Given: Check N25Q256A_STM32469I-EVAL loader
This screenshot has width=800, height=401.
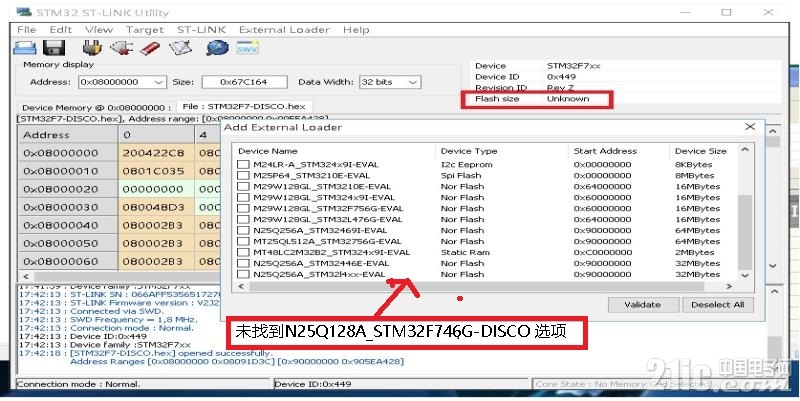Looking at the screenshot, I should pos(243,231).
